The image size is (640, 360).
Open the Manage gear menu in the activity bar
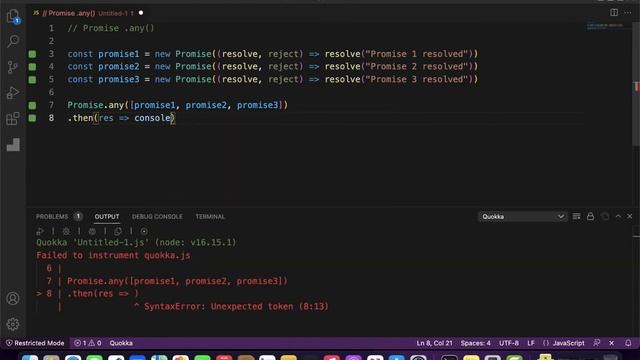[x=13, y=324]
